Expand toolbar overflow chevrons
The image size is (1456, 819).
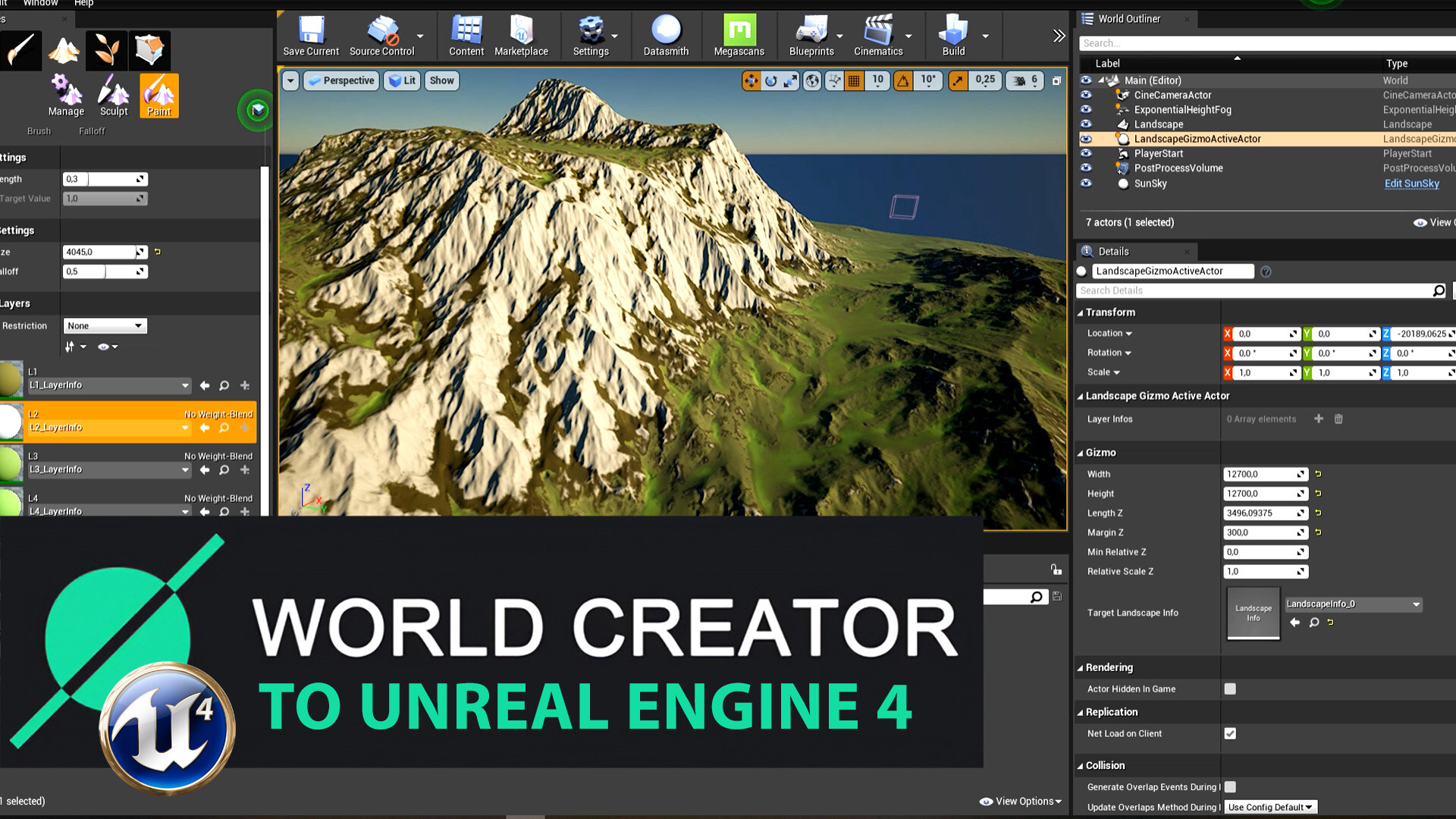click(1059, 36)
